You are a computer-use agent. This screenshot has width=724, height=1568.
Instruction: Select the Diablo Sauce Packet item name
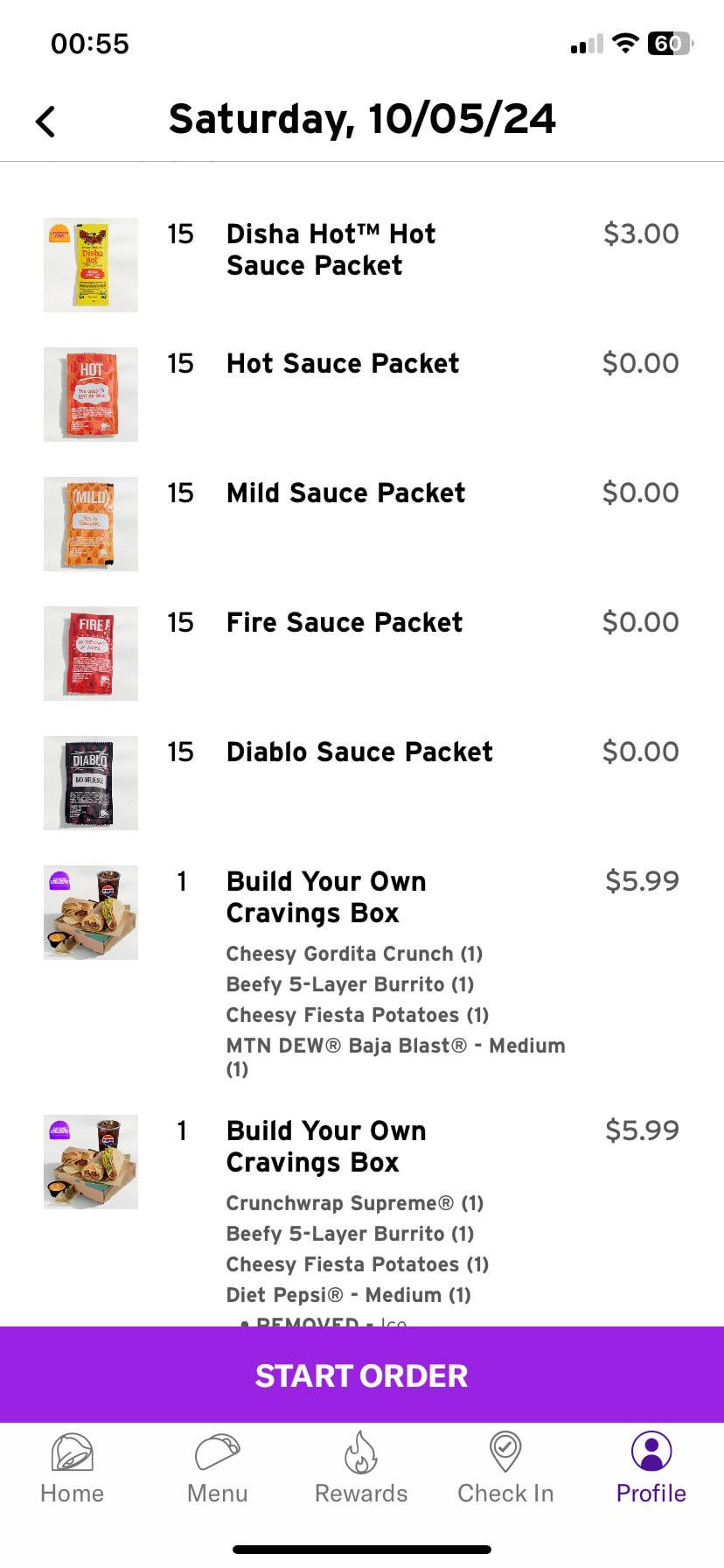pyautogui.click(x=359, y=752)
